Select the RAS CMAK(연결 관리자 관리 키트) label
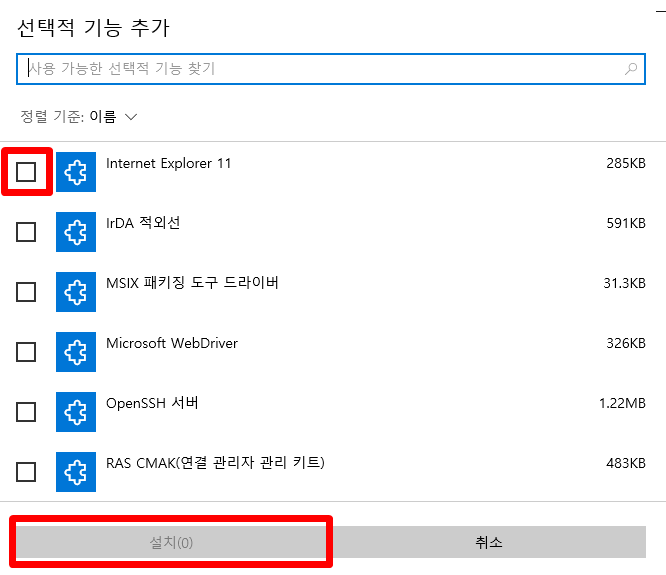The height and width of the screenshot is (575, 666). point(215,463)
